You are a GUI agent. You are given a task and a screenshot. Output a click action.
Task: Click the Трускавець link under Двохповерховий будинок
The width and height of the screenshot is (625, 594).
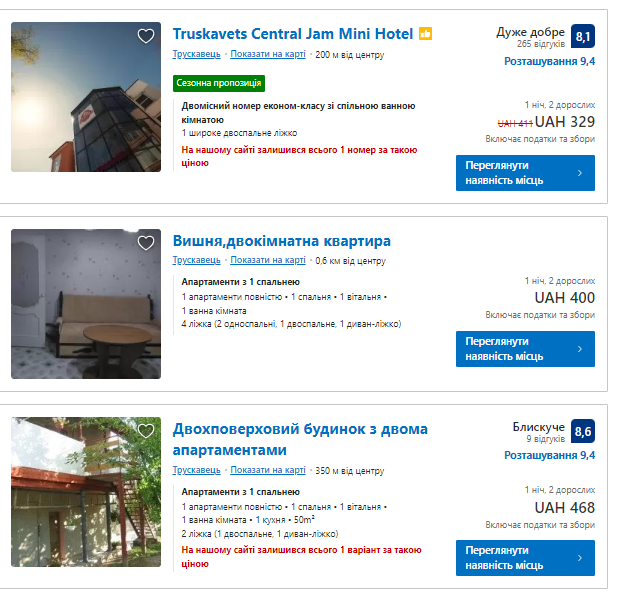196,470
